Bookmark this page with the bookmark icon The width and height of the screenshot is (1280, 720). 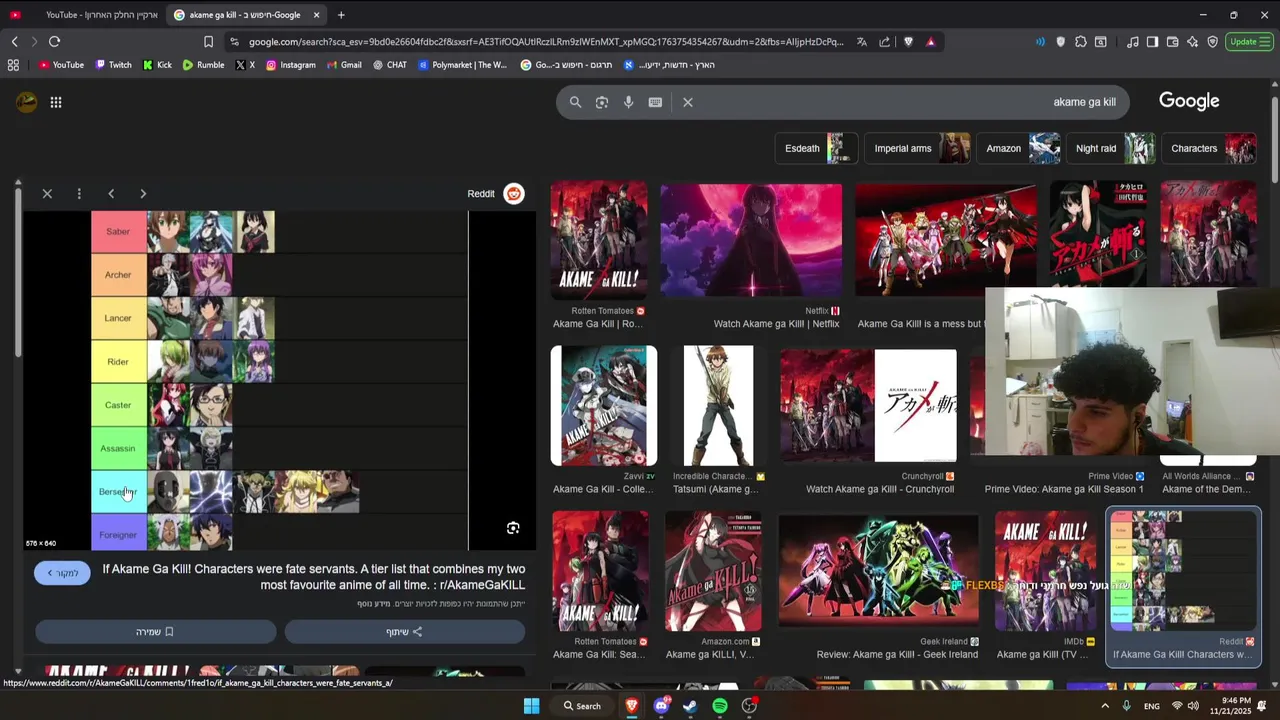(208, 42)
